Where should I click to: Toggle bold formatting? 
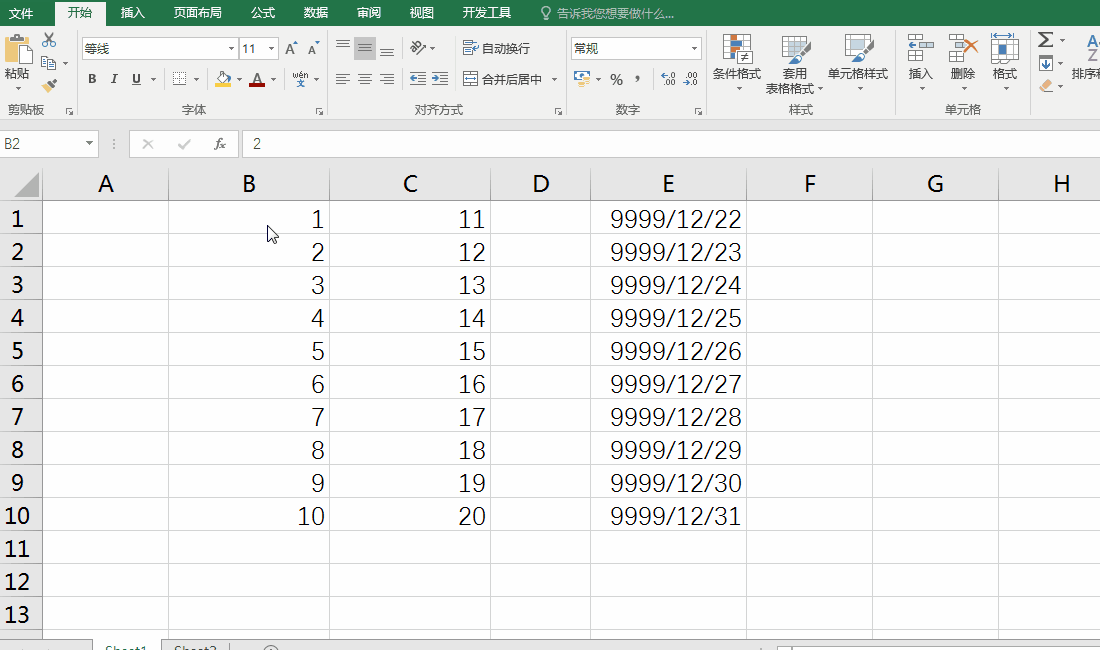tap(92, 79)
